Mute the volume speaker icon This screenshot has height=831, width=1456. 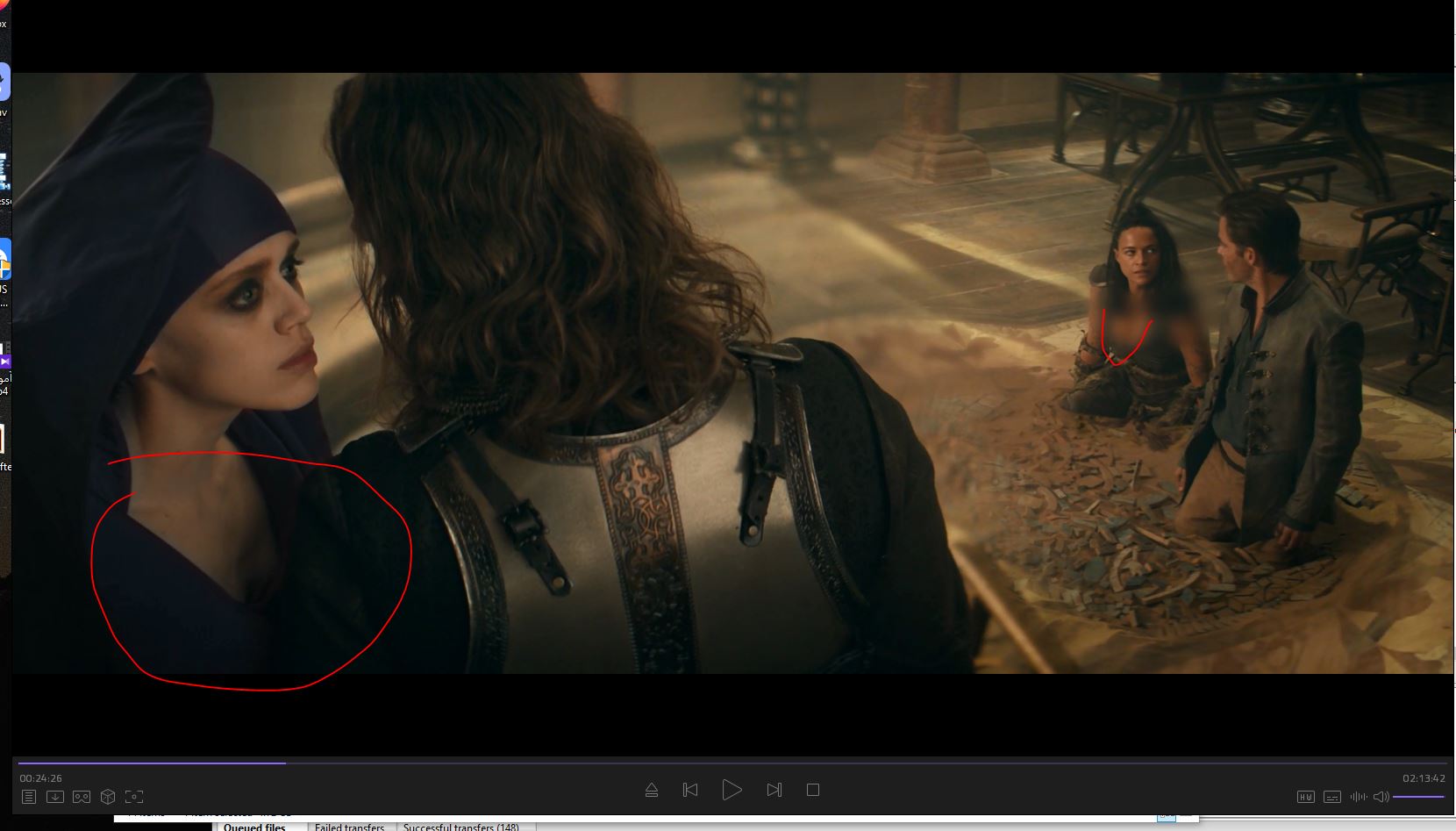click(x=1381, y=797)
